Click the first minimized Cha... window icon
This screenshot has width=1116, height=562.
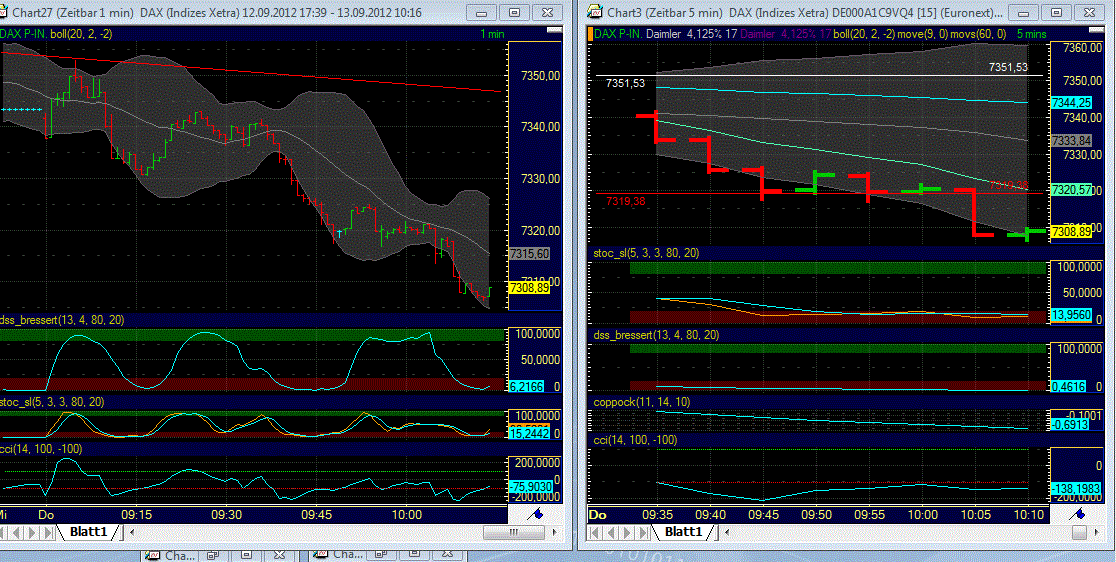[152, 555]
